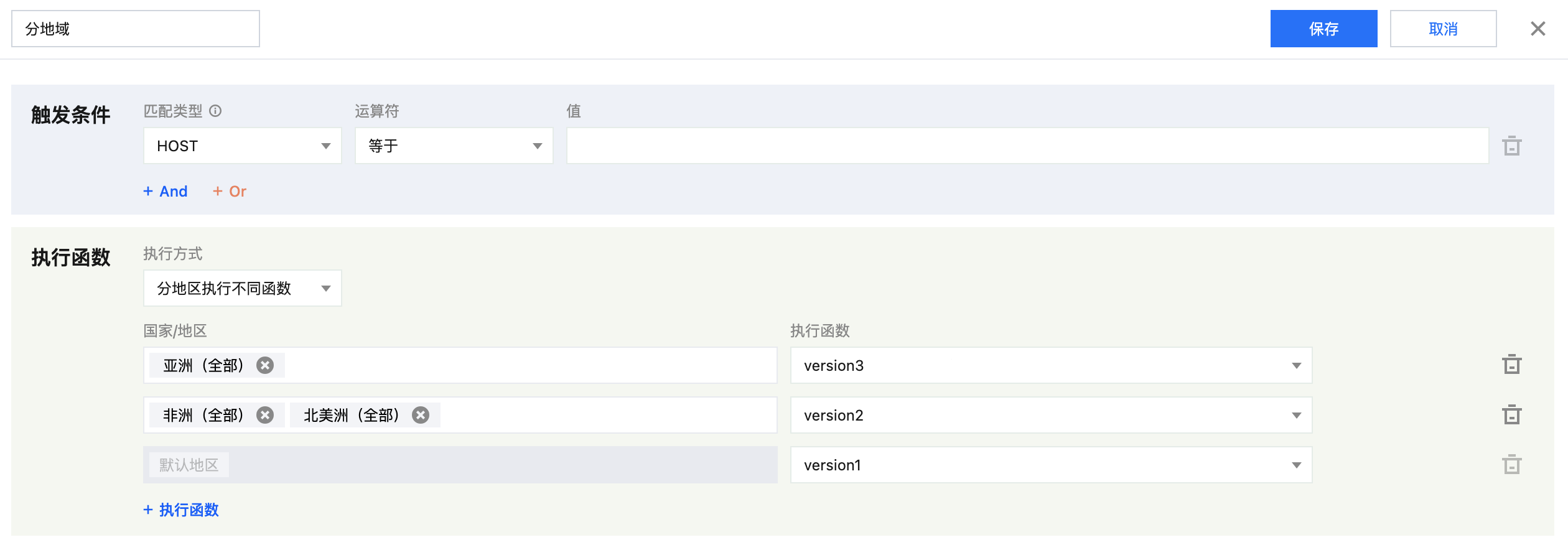Image resolution: width=1568 pixels, height=550 pixels.
Task: Click the + 执行函数 link
Action: (x=181, y=510)
